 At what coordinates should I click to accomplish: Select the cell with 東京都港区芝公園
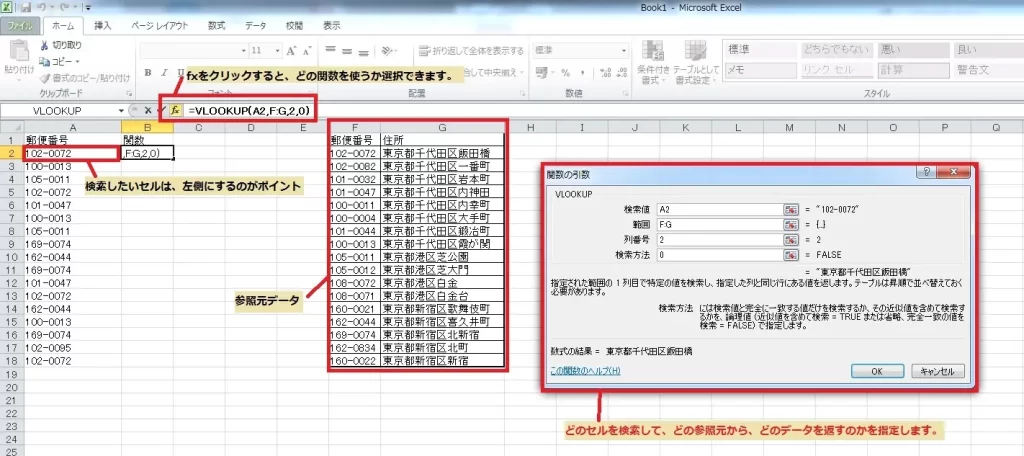pos(442,256)
